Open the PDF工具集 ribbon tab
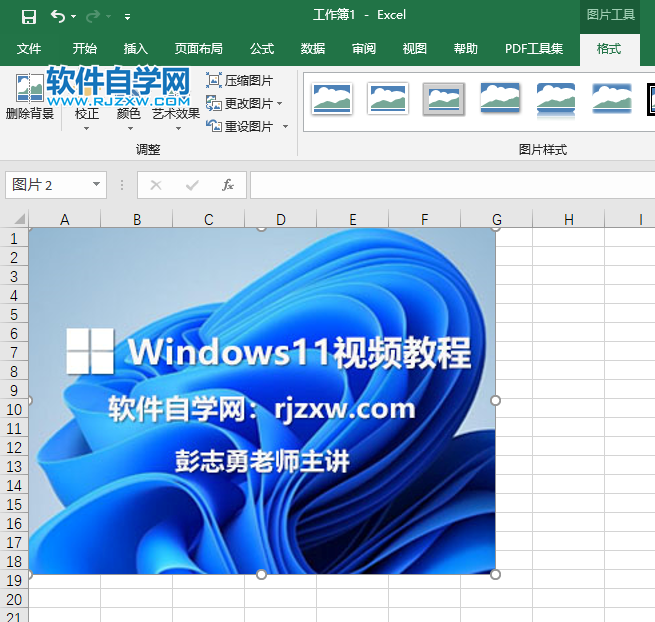Viewport: 655px width, 622px height. (x=534, y=49)
